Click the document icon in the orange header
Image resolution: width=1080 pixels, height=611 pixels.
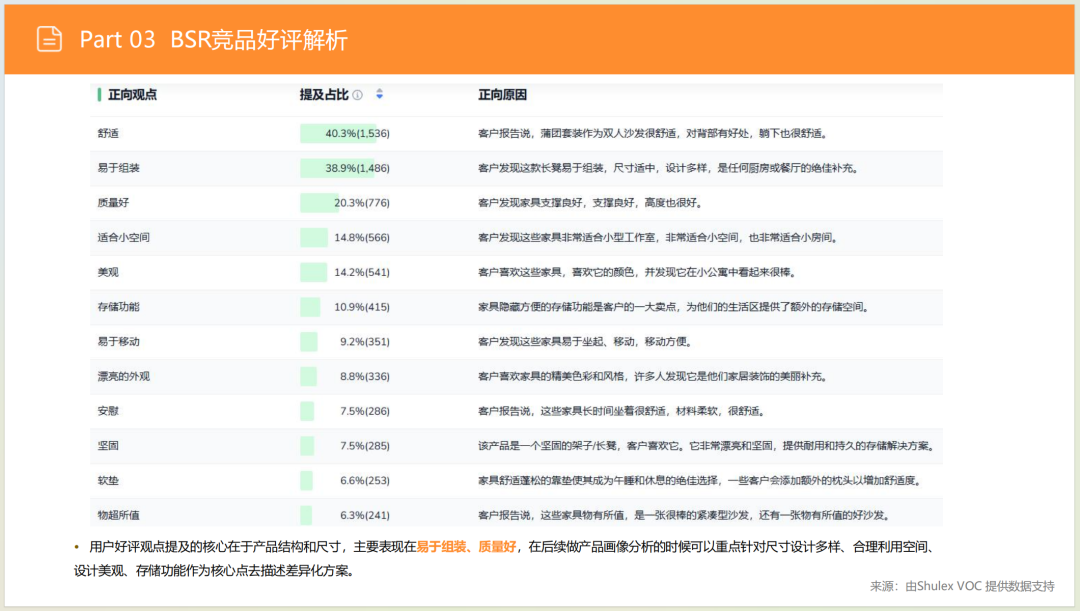coord(49,39)
